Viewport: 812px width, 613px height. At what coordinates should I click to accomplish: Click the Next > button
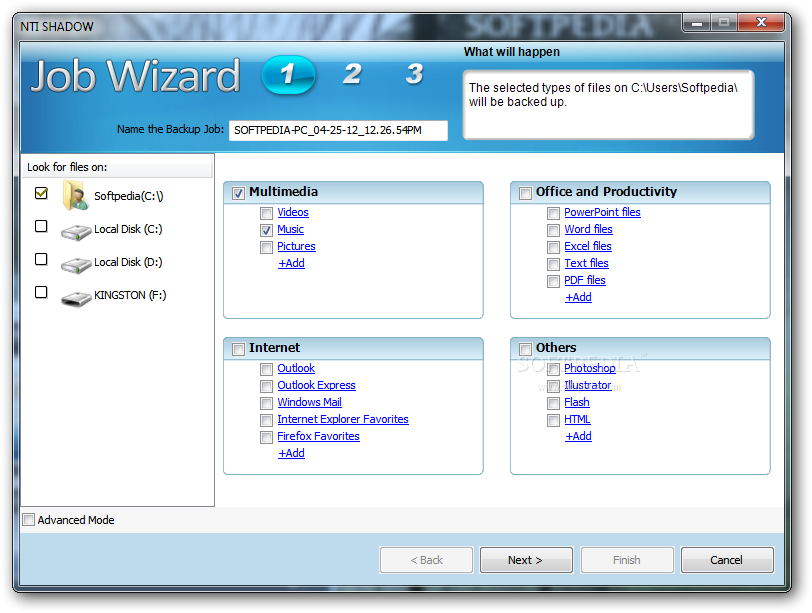(x=526, y=560)
